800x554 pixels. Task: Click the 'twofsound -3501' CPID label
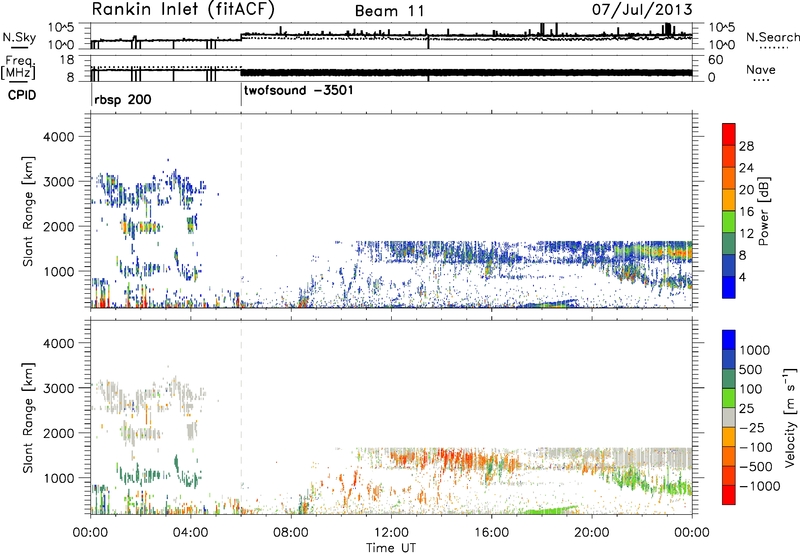click(298, 91)
